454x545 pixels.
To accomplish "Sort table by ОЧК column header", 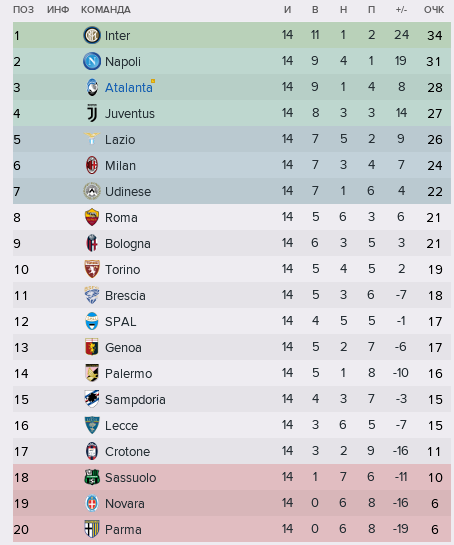I will click(x=434, y=10).
